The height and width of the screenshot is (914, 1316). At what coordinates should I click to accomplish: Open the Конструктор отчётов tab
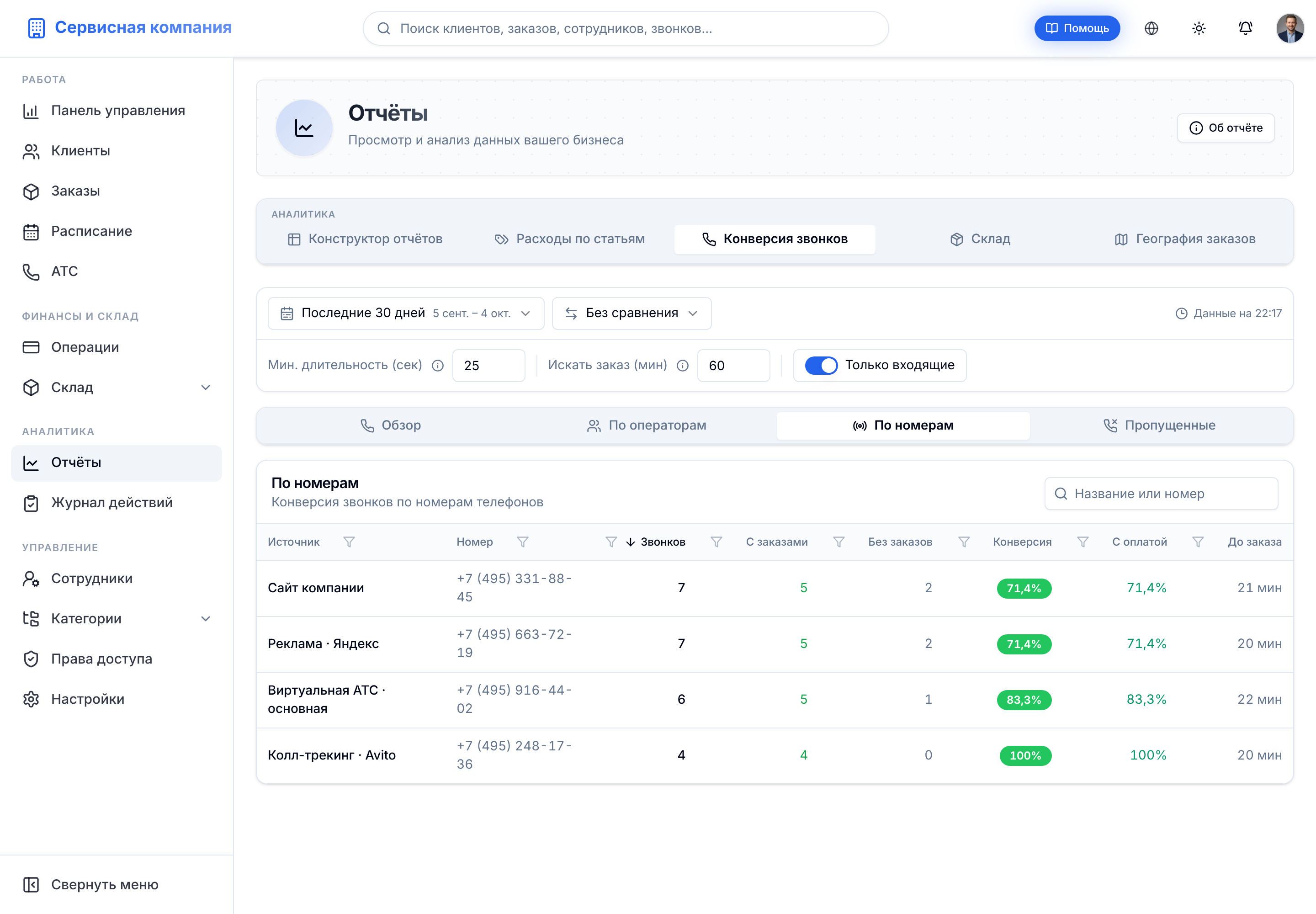[366, 239]
